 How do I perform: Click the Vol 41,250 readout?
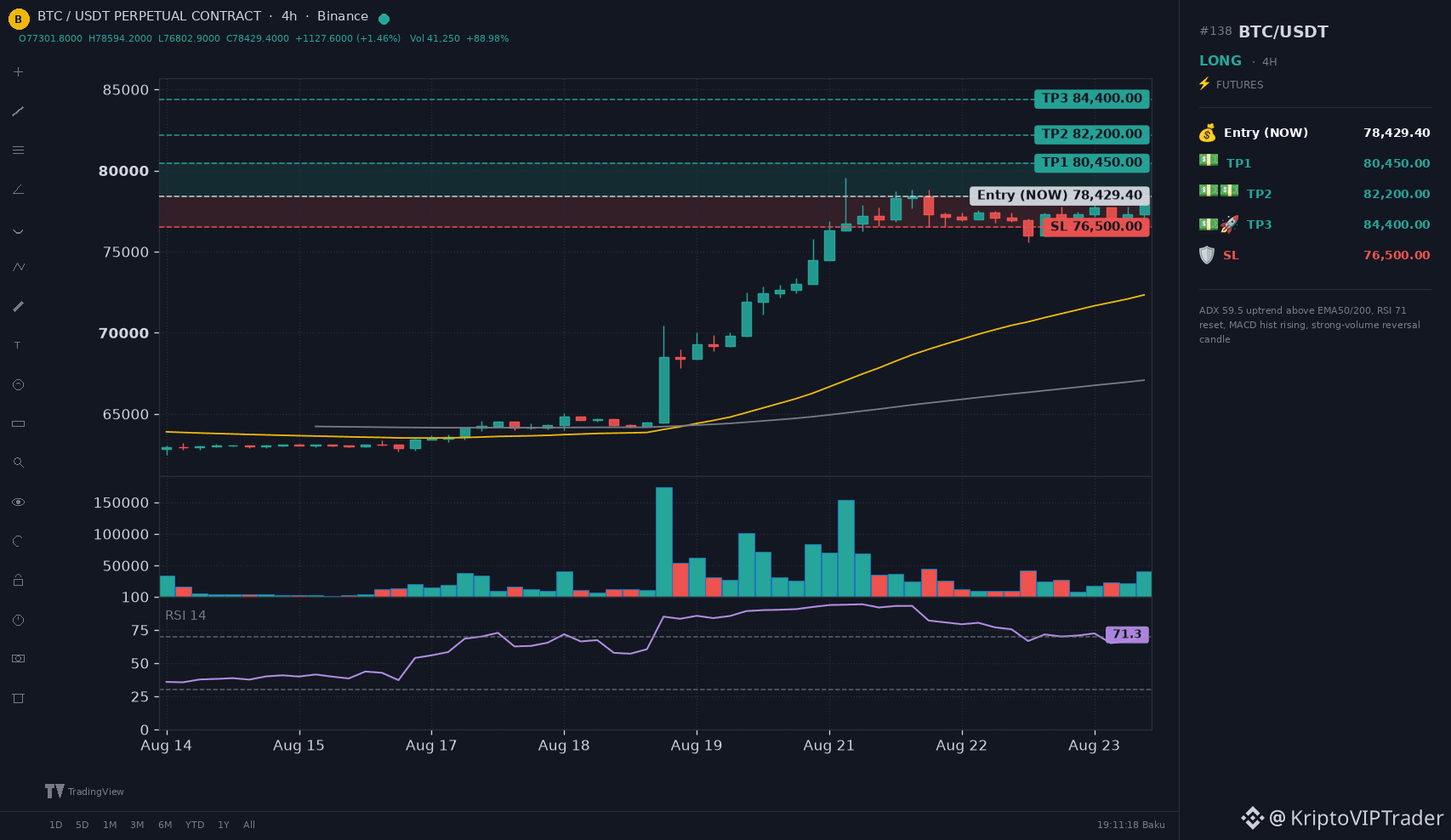pos(435,39)
